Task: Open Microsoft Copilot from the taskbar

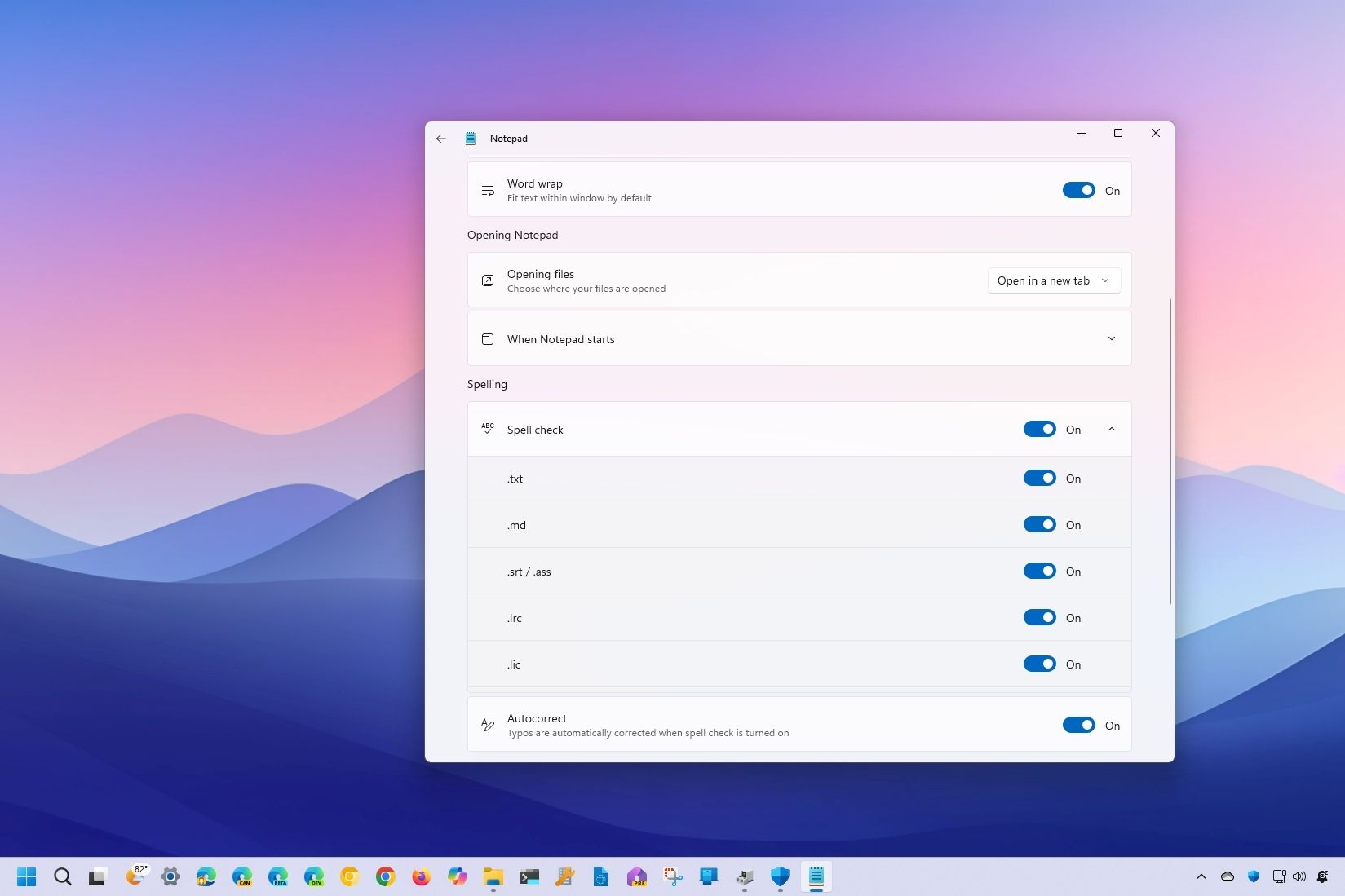Action: (458, 876)
